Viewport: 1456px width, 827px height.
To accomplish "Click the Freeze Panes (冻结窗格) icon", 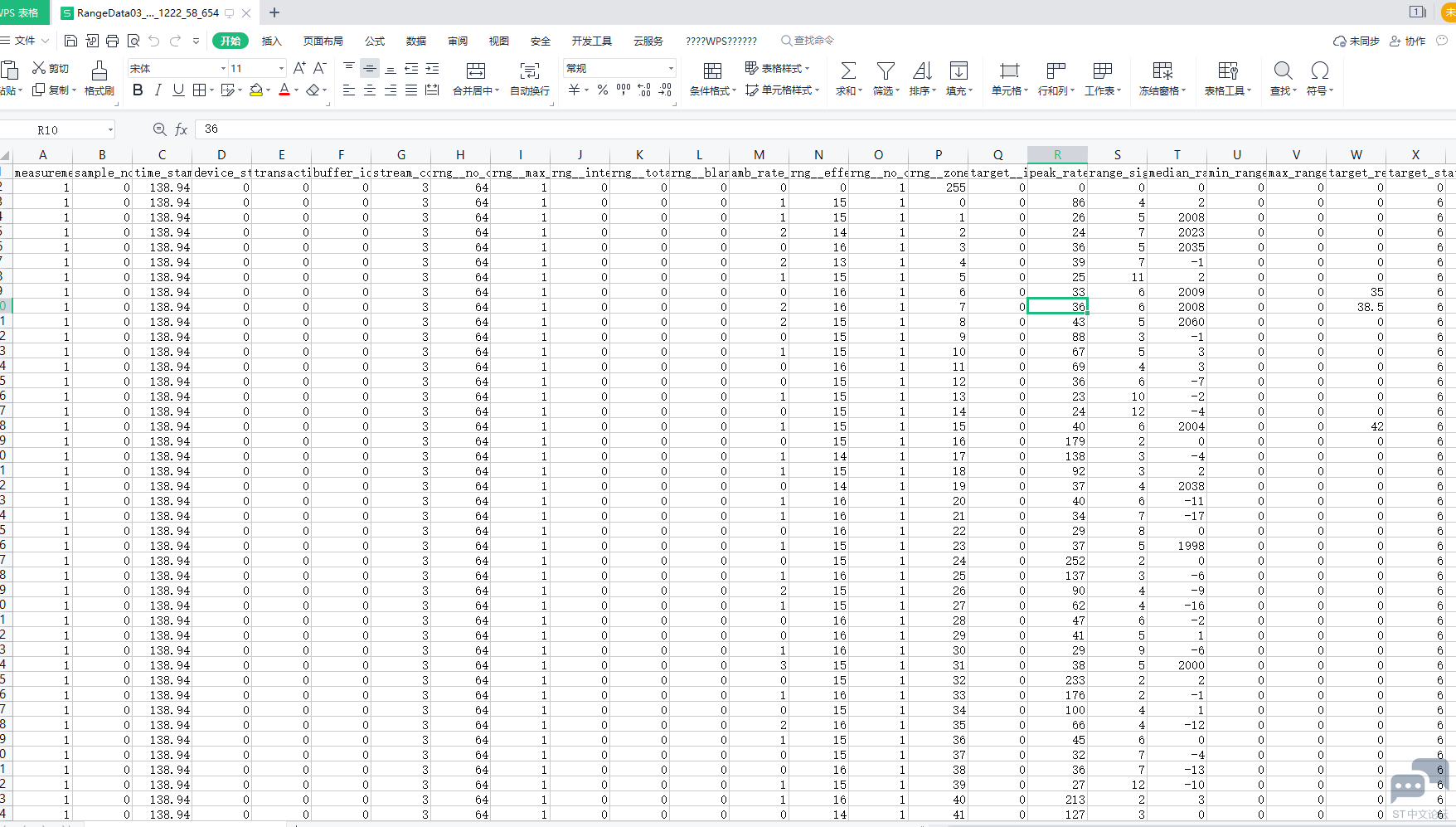I will tap(1162, 71).
